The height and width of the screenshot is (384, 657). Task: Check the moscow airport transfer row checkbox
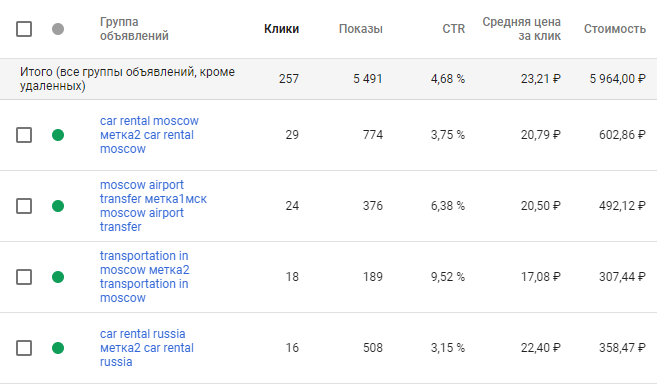tap(24, 206)
